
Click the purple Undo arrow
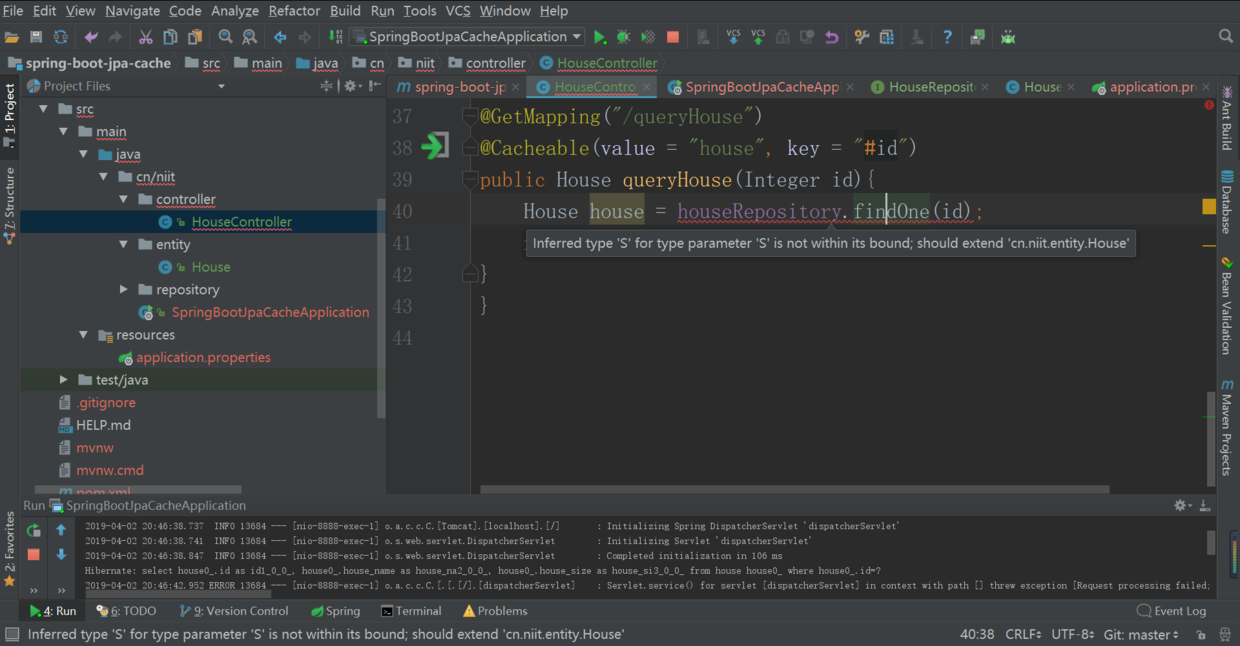[x=91, y=37]
